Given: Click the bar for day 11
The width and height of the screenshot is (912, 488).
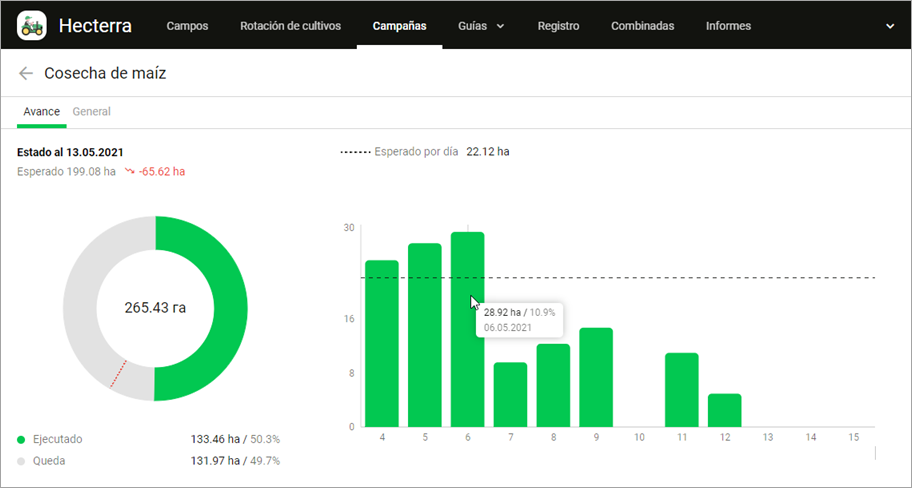Looking at the screenshot, I should 681,390.
